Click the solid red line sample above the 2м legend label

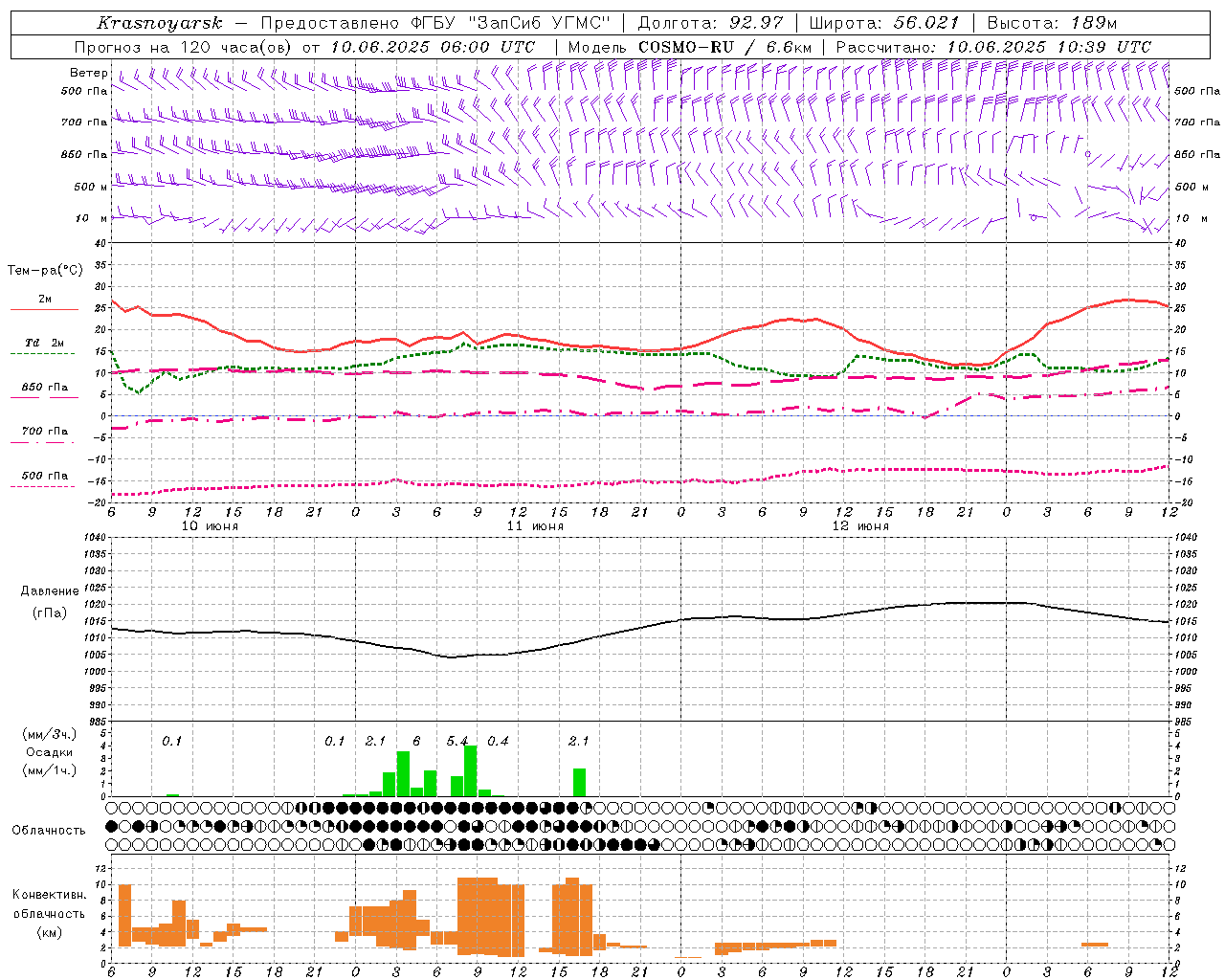pyautogui.click(x=44, y=309)
